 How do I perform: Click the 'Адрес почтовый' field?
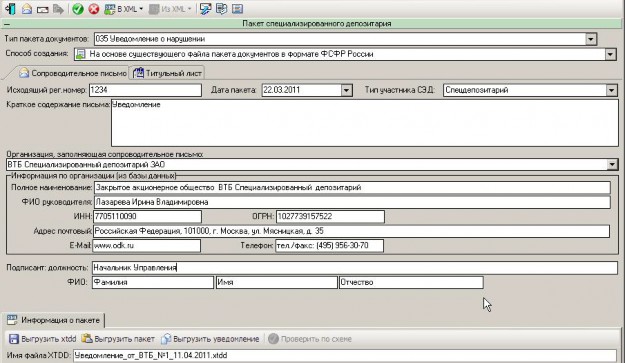[351, 231]
